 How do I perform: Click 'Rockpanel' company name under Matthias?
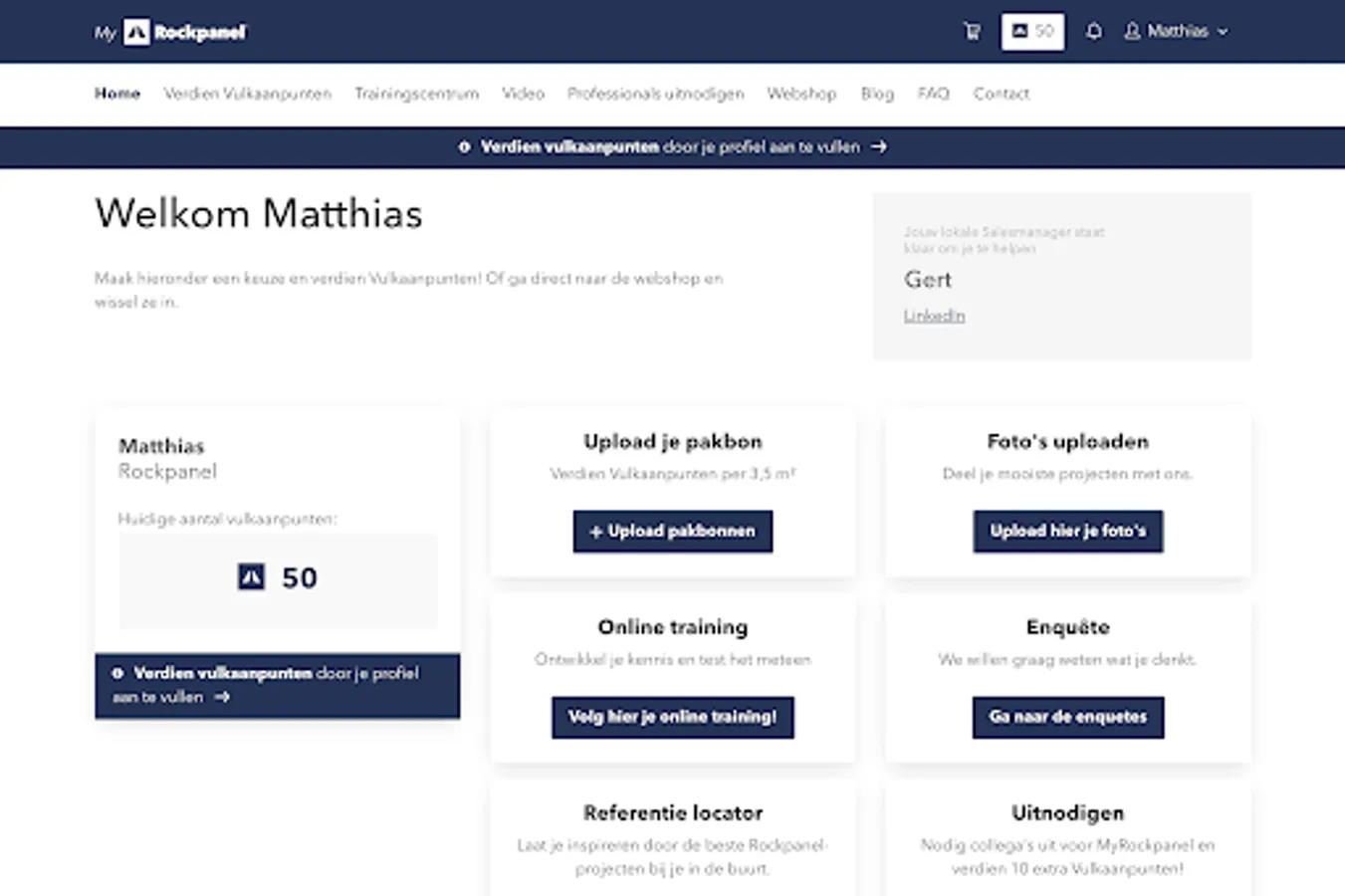coord(167,472)
